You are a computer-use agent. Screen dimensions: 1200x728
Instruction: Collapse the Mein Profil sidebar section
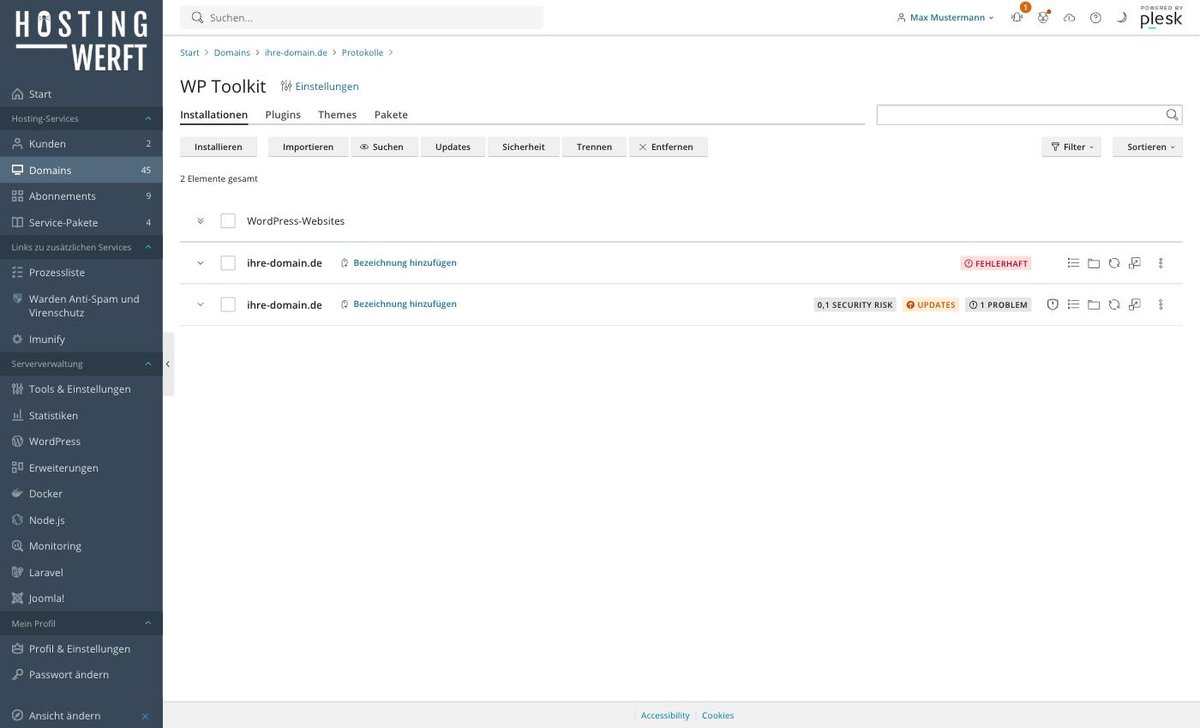click(x=148, y=624)
